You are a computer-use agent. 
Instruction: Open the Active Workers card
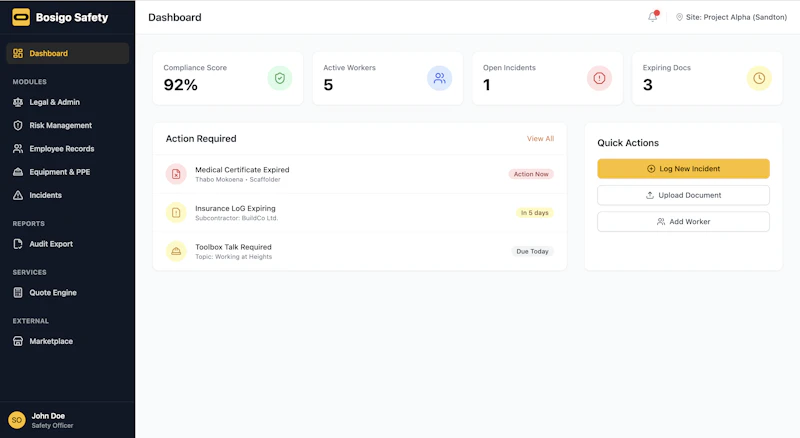[388, 78]
